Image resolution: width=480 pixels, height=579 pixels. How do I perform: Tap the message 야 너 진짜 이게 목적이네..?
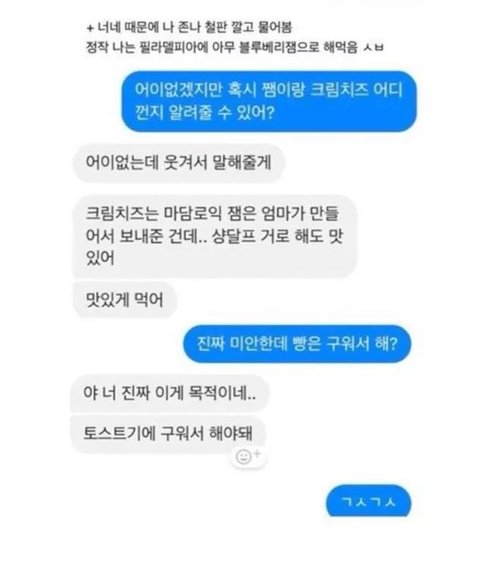pyautogui.click(x=169, y=393)
